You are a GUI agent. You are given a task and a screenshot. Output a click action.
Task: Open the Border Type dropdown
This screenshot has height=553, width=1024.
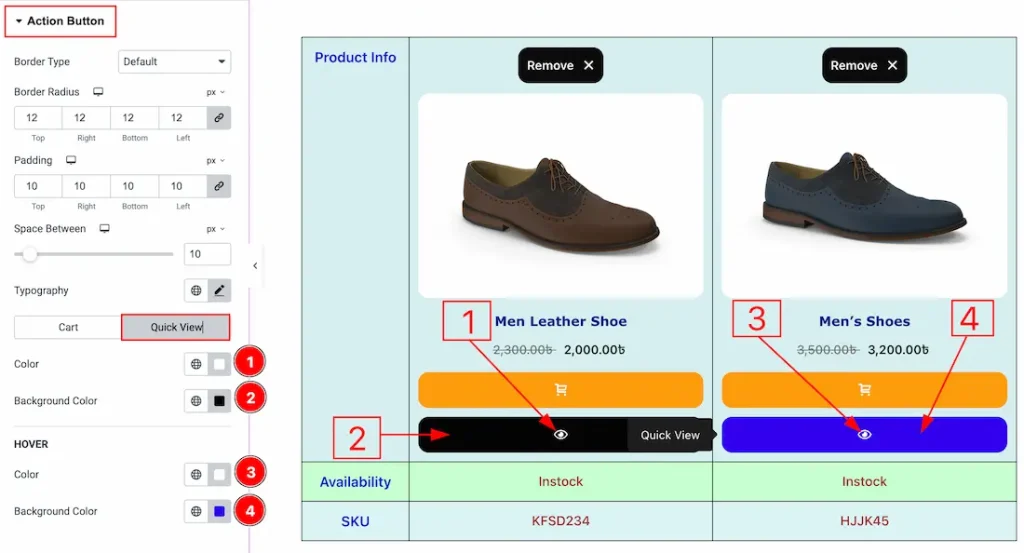click(174, 61)
